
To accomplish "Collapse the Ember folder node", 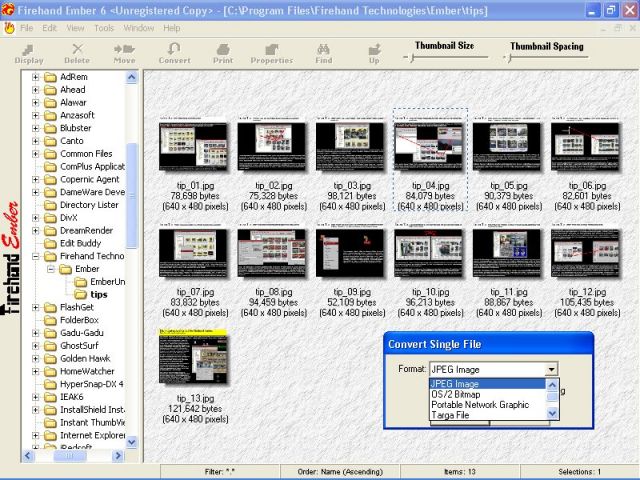I will (51, 269).
